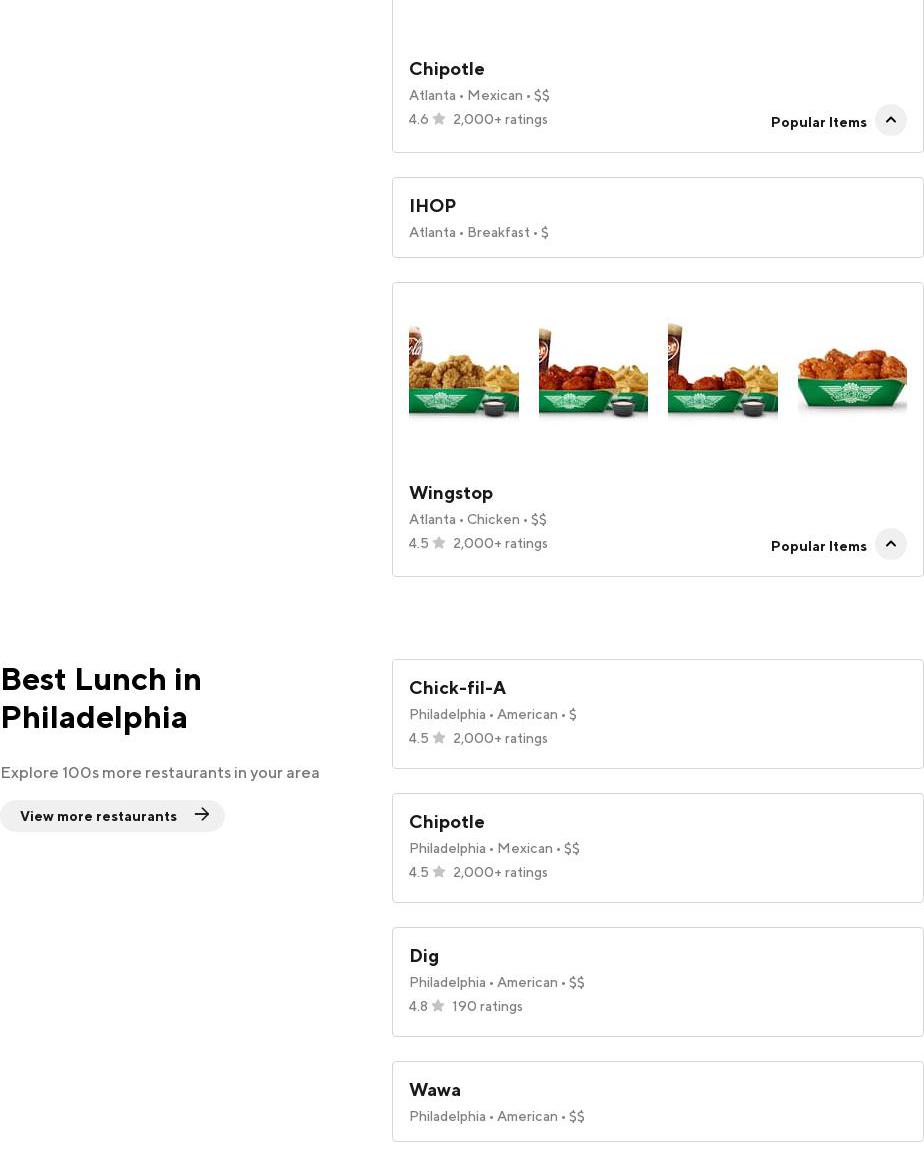
Task: Open the Wawa Philadelphia restaurant listing
Action: pyautogui.click(x=657, y=1101)
